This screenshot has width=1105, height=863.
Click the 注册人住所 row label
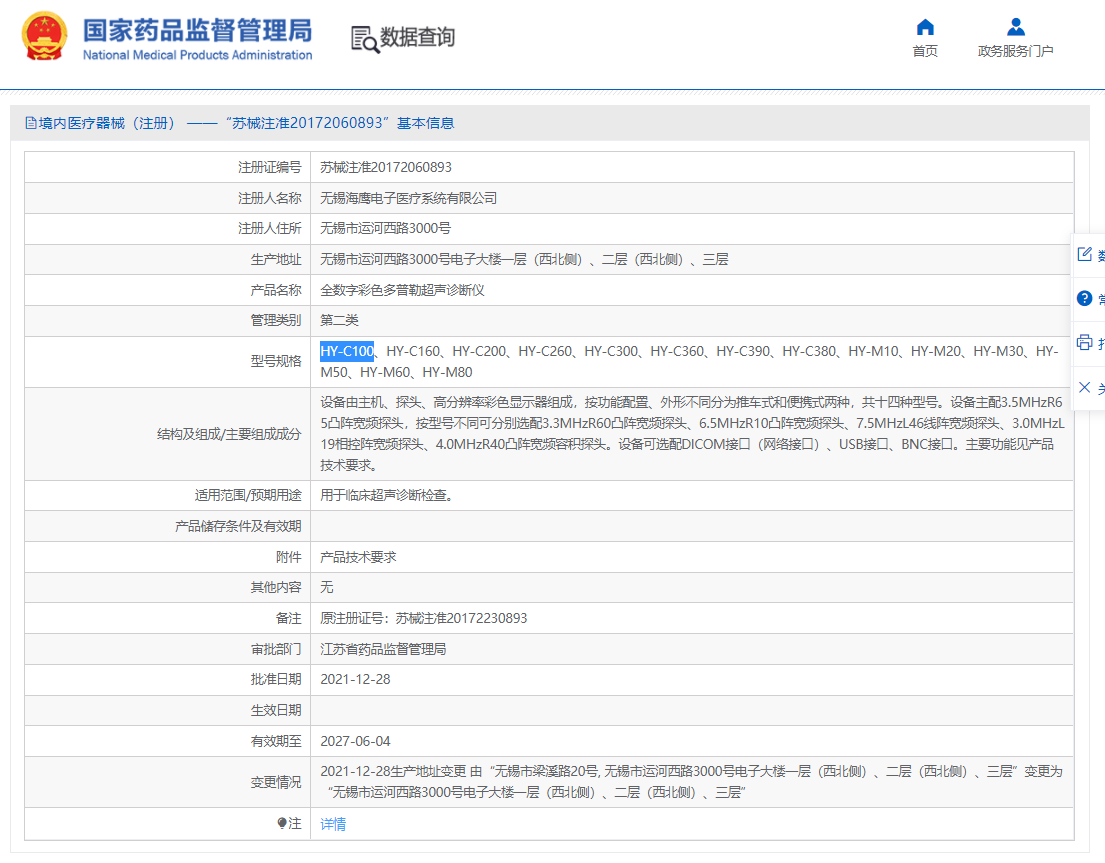pos(269,228)
